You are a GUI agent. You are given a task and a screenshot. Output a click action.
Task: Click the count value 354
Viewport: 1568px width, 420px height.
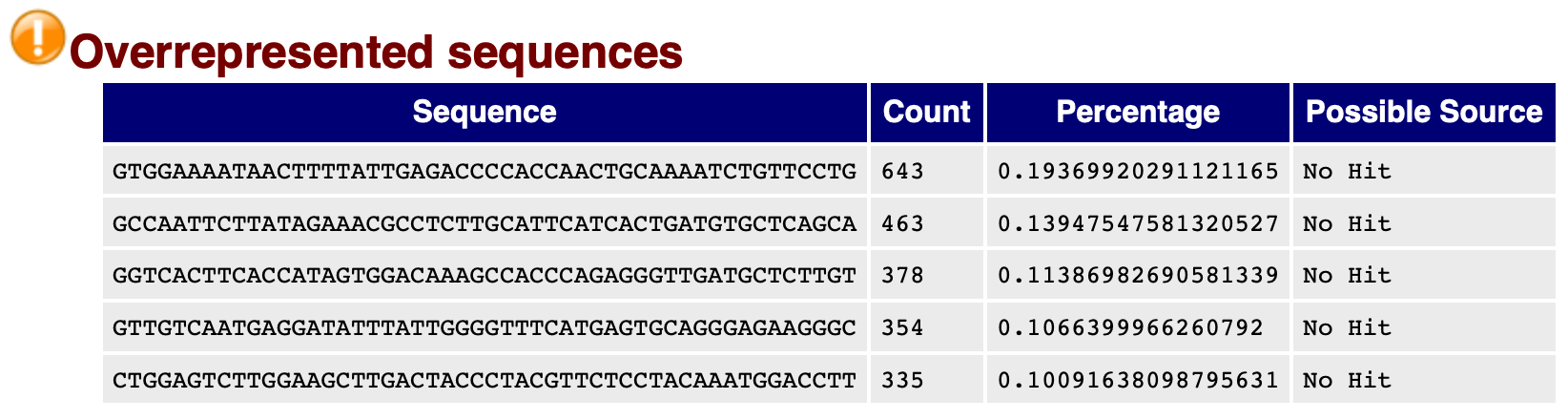(902, 328)
